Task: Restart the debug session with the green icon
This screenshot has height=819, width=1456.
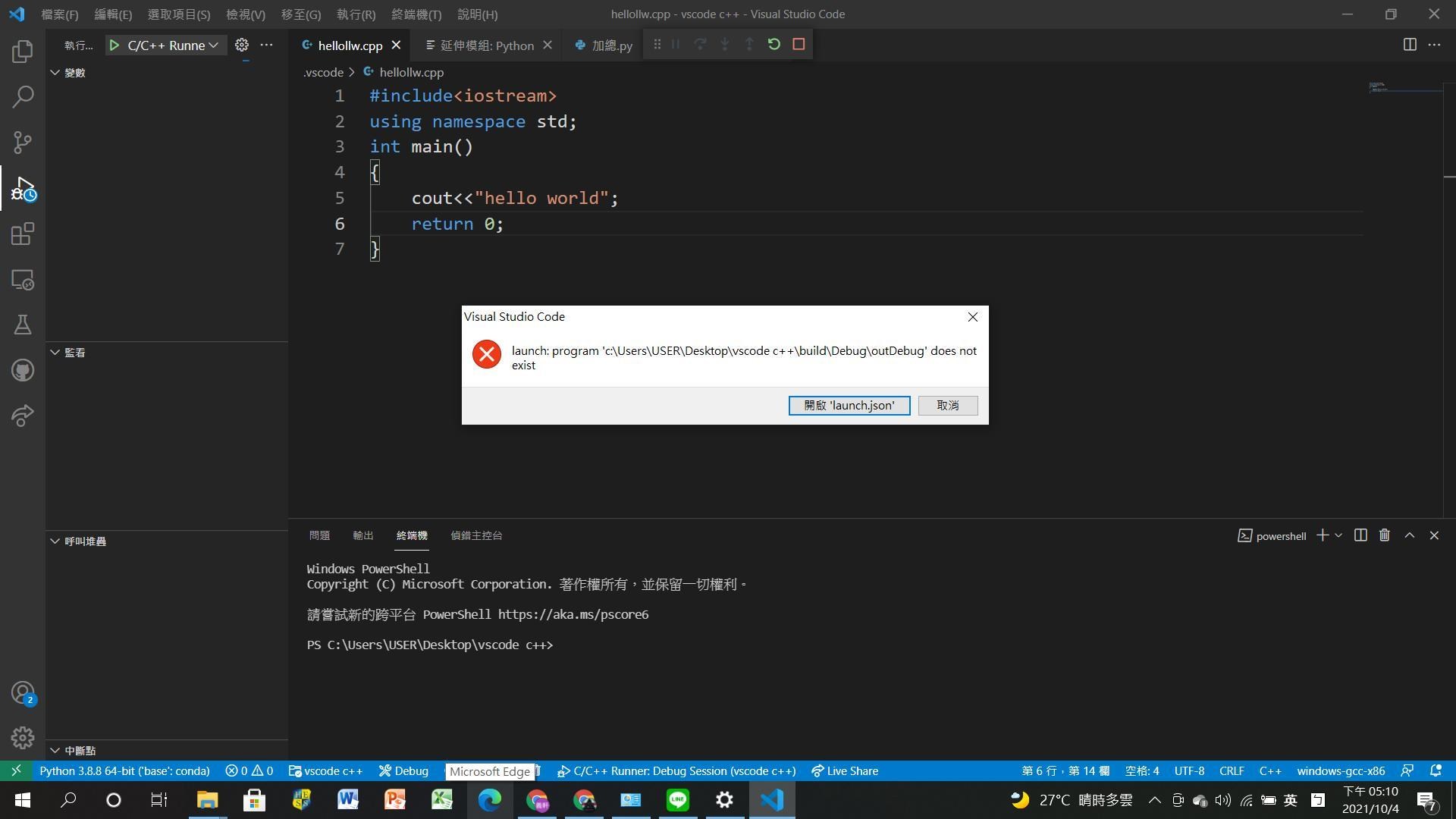Action: coord(773,44)
